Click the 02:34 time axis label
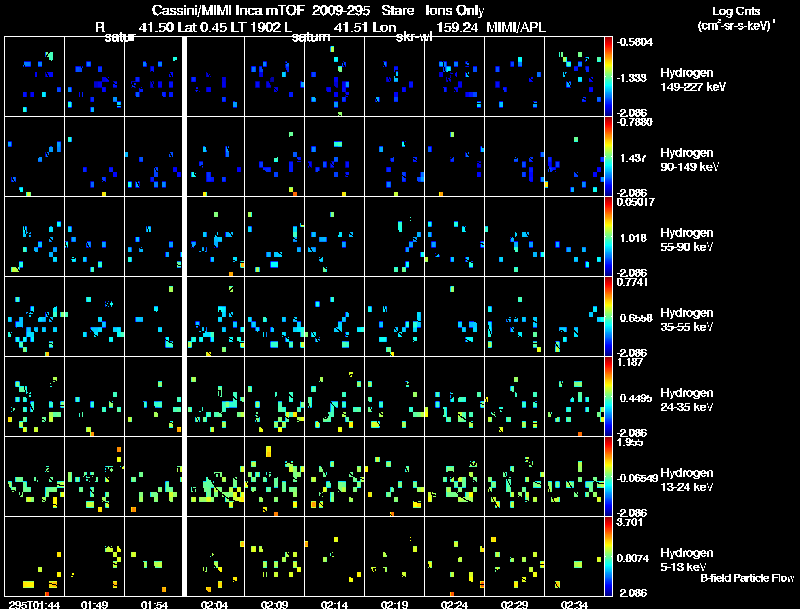 tap(574, 605)
